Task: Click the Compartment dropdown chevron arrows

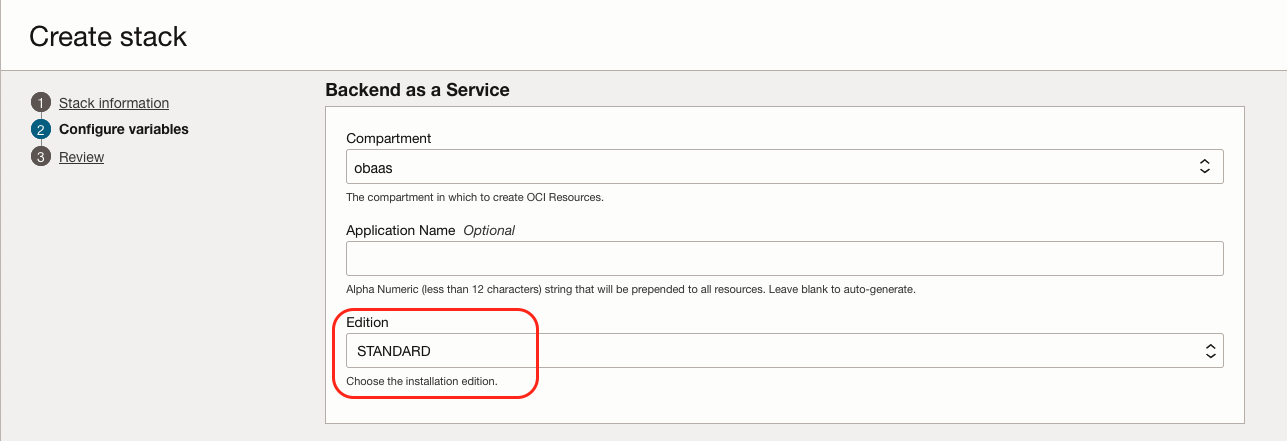Action: tap(1205, 167)
